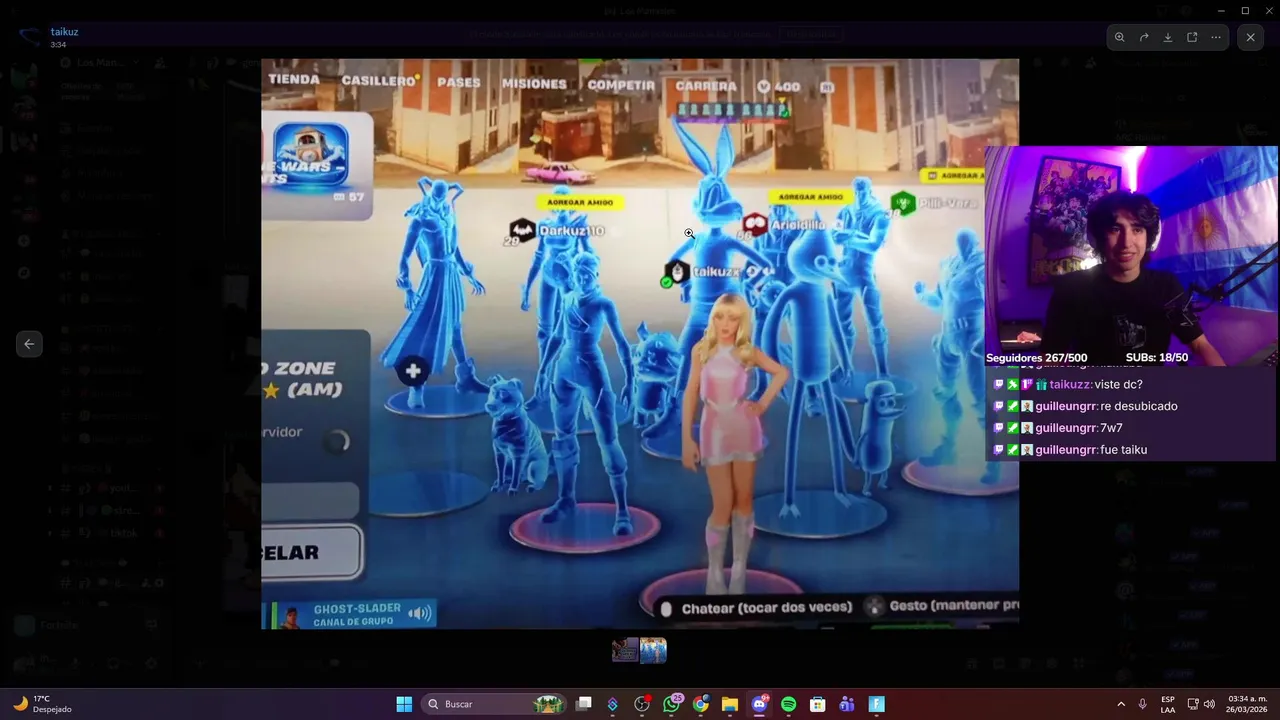Select the first thumbnail in the image carousel

625,650
